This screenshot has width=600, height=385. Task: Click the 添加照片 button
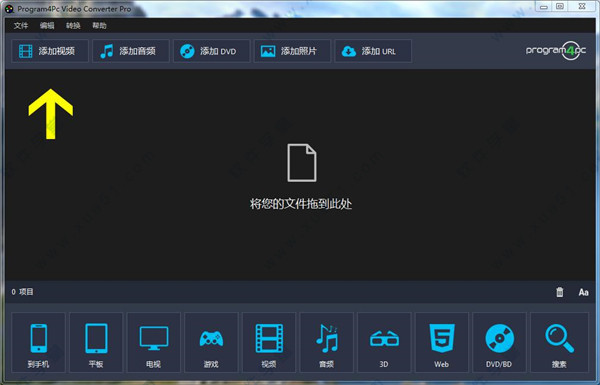pos(292,51)
